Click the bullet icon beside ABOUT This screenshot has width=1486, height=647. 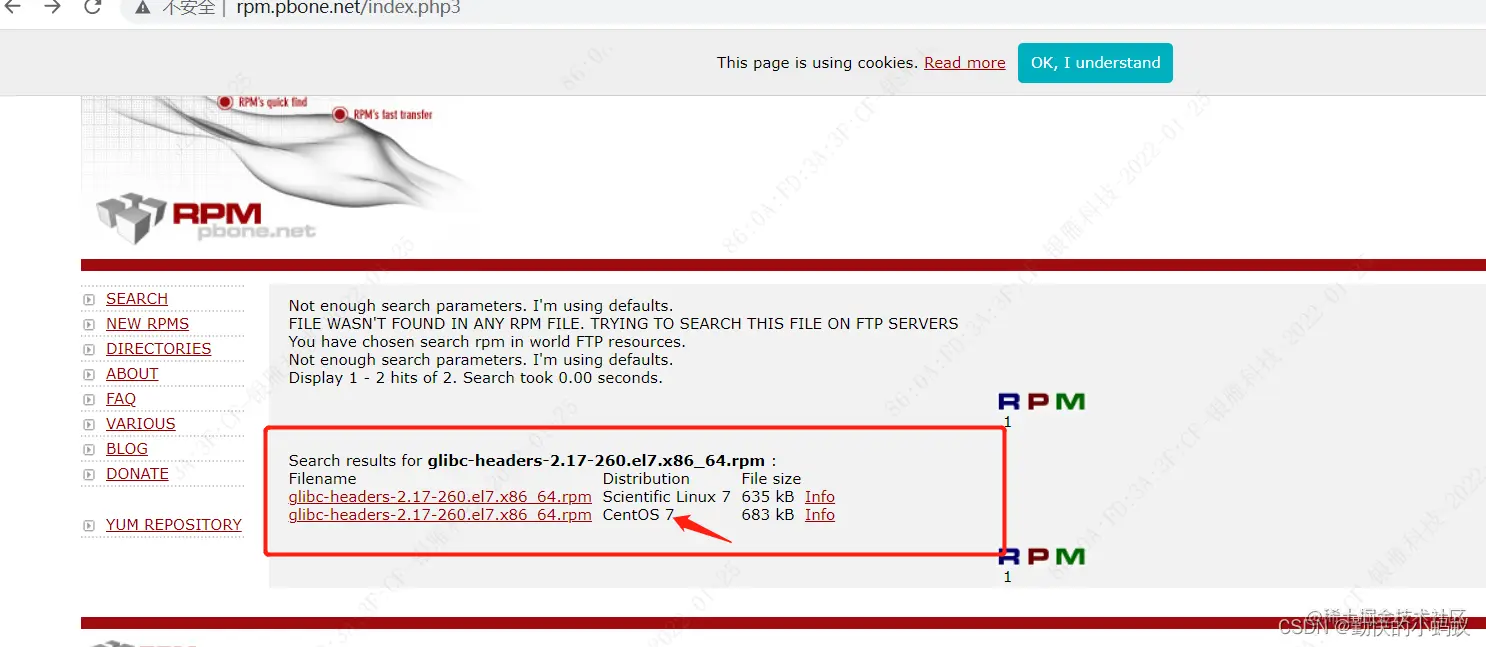(88, 375)
